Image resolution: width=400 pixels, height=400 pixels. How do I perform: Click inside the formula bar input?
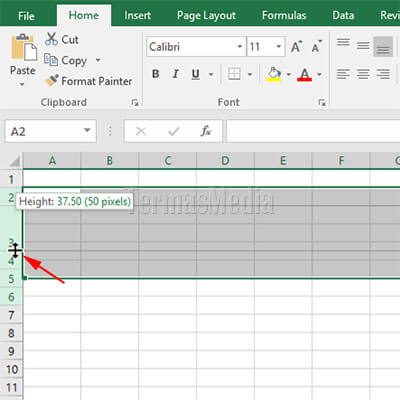point(313,131)
